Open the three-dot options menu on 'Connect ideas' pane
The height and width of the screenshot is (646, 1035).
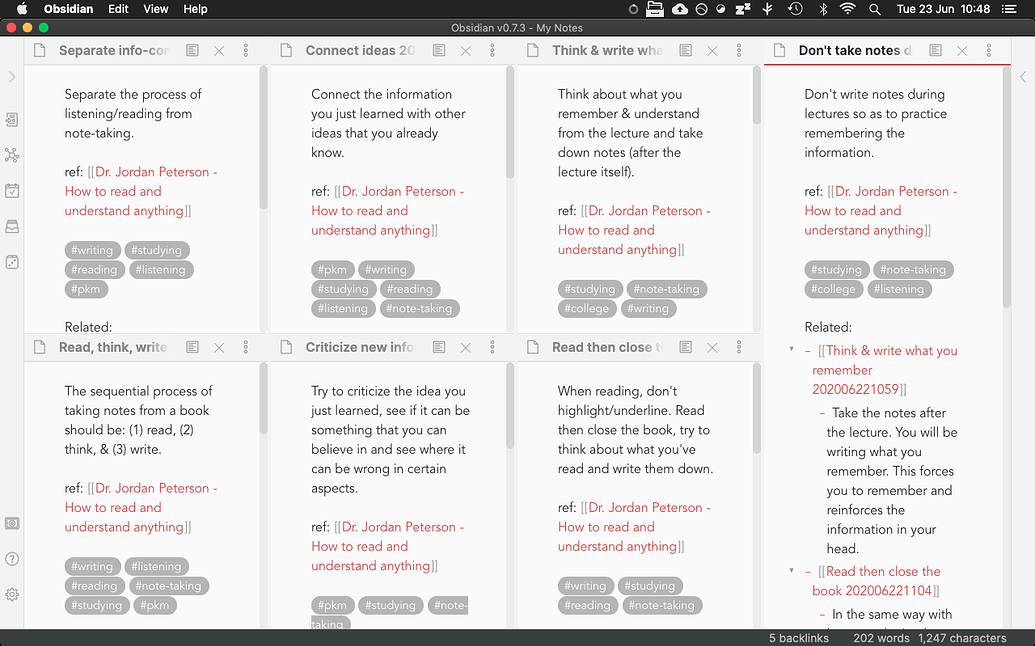[492, 49]
